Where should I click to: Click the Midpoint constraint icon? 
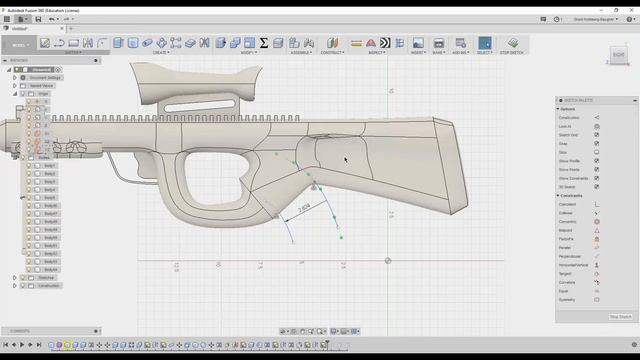click(x=596, y=231)
